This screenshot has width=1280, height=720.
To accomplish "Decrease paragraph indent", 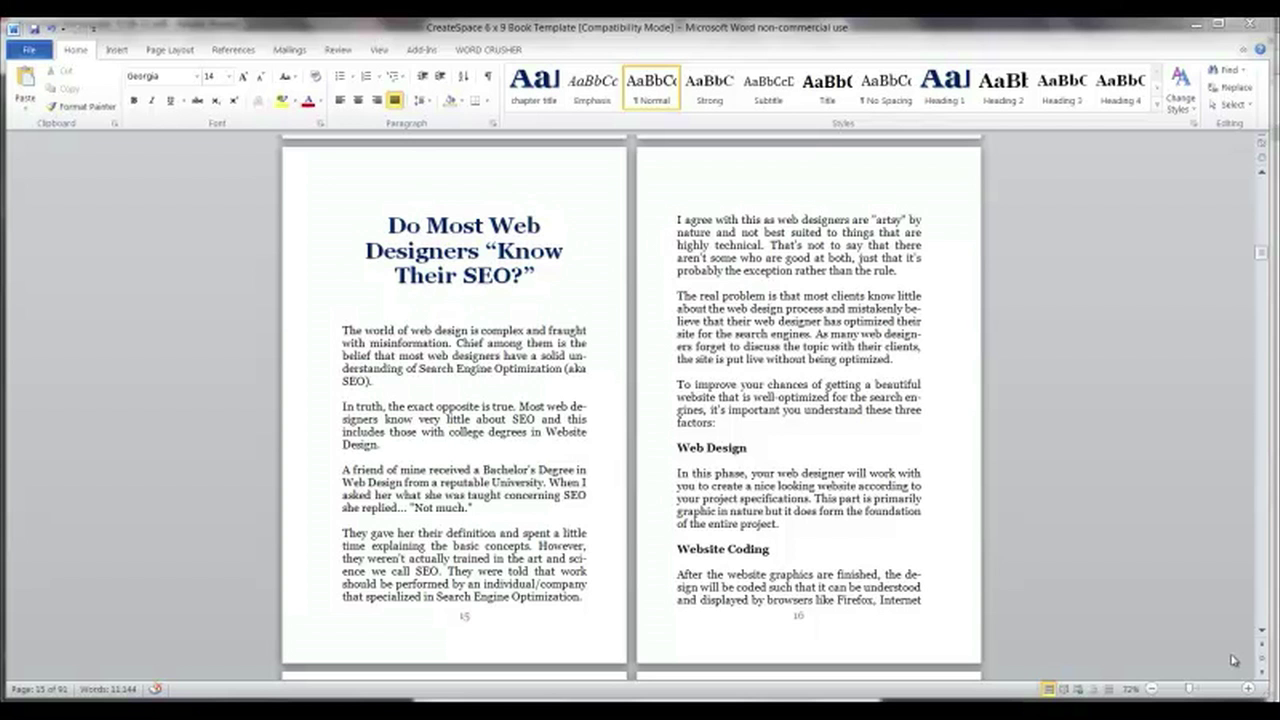I will [x=423, y=76].
